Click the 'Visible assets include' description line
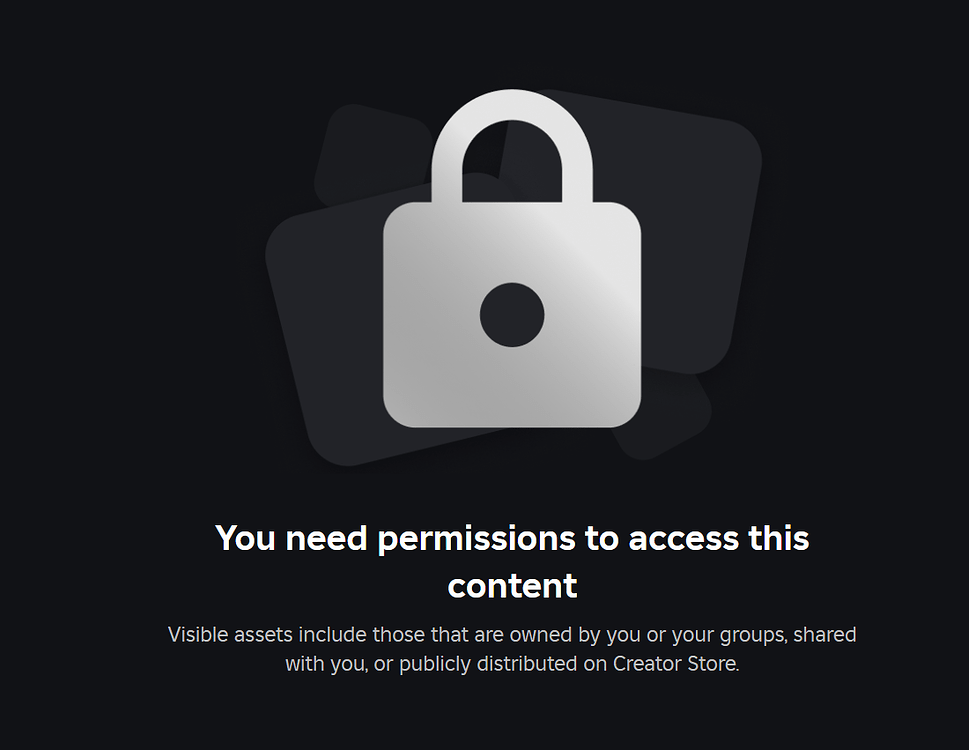The width and height of the screenshot is (969, 750). pos(512,635)
